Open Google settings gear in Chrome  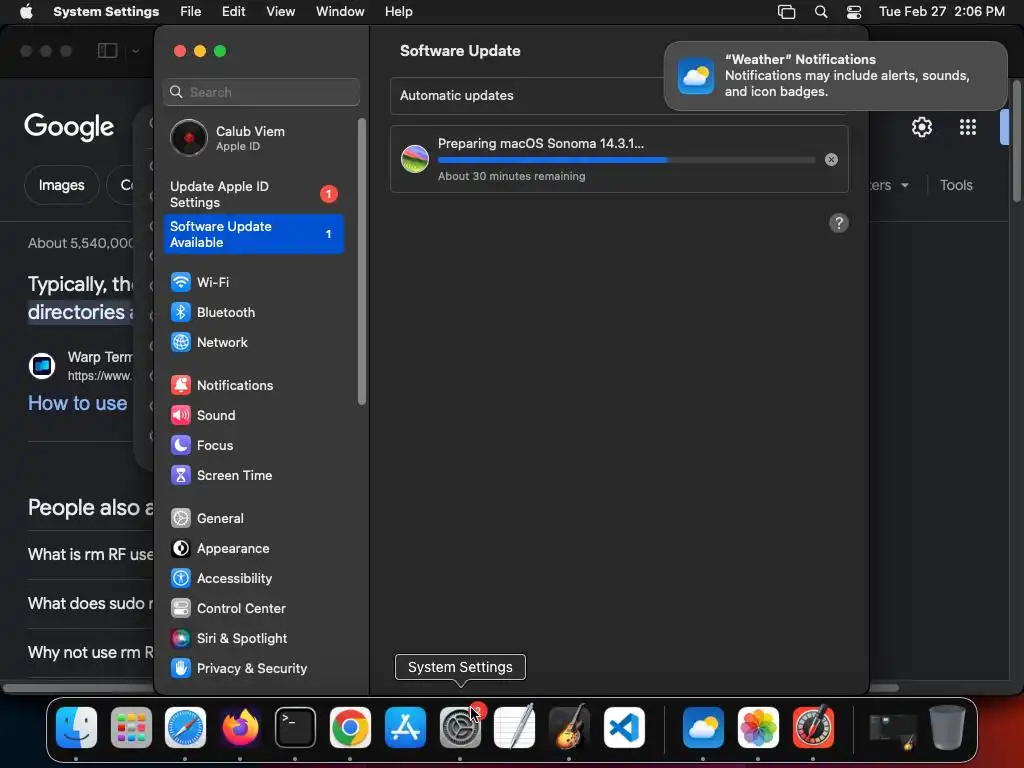coord(921,127)
